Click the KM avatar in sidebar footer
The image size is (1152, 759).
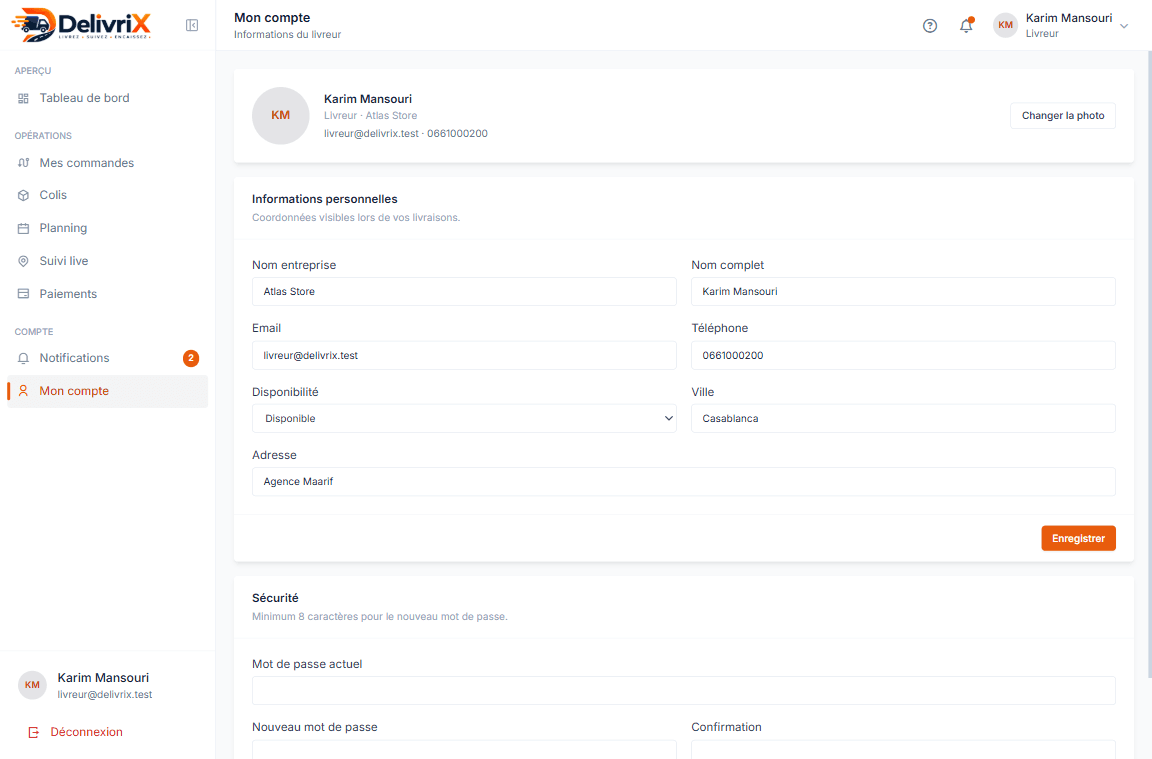tap(32, 685)
